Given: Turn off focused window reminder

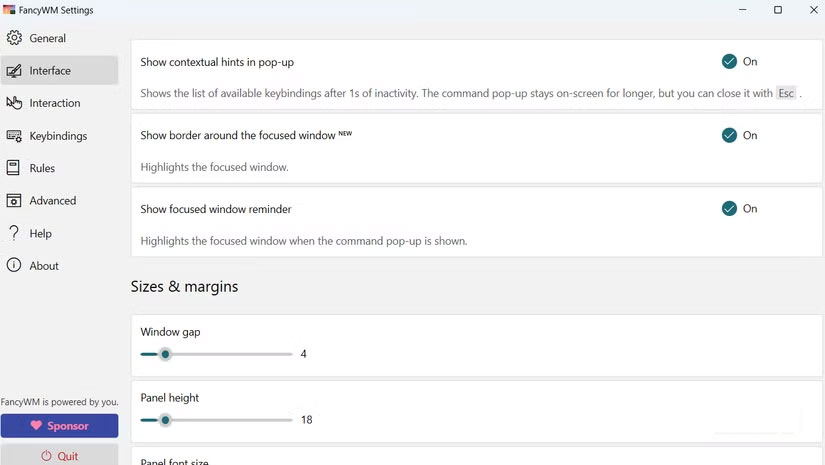Looking at the screenshot, I should click(729, 209).
